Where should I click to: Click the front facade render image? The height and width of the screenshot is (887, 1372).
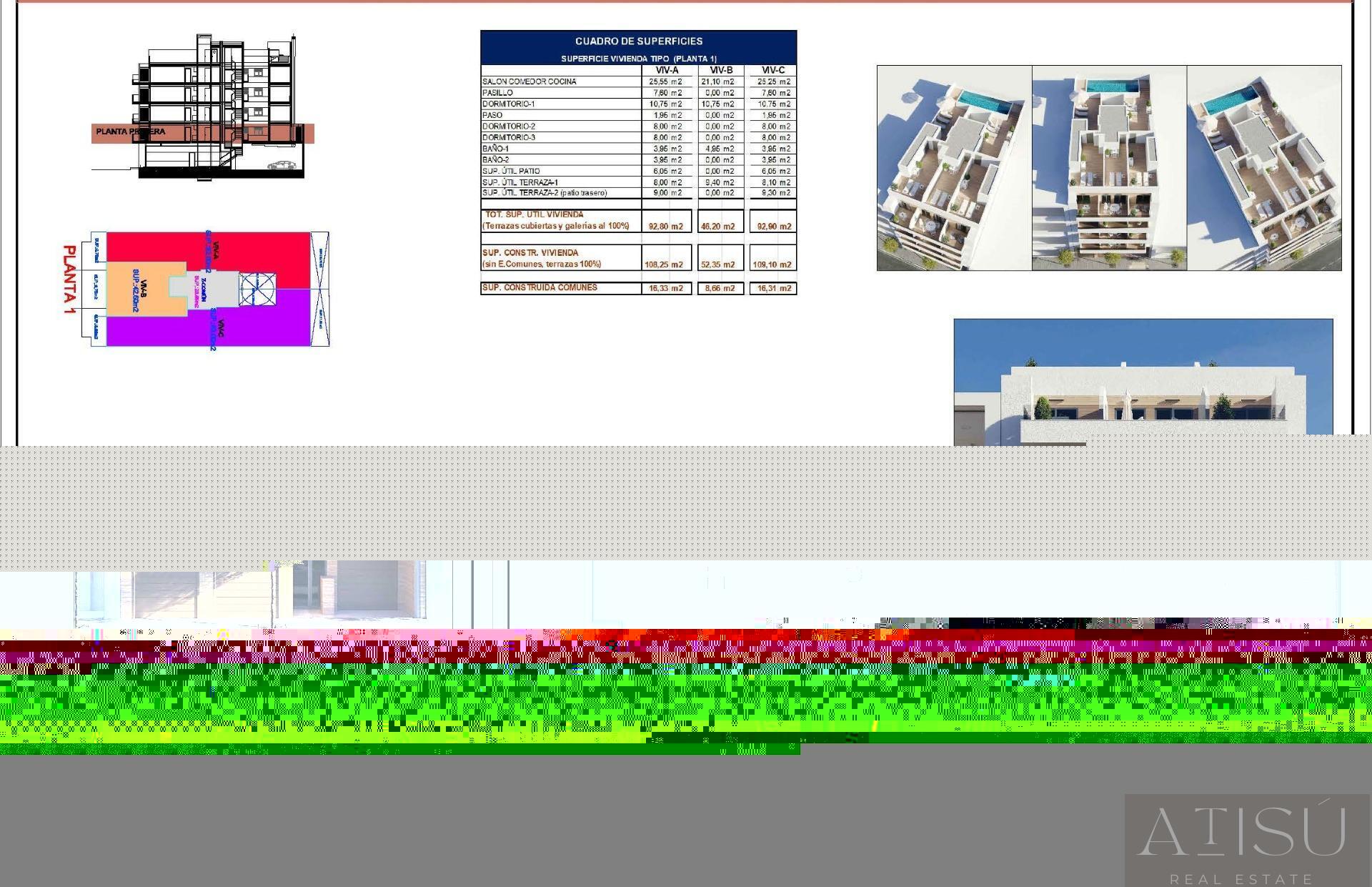(x=1143, y=379)
